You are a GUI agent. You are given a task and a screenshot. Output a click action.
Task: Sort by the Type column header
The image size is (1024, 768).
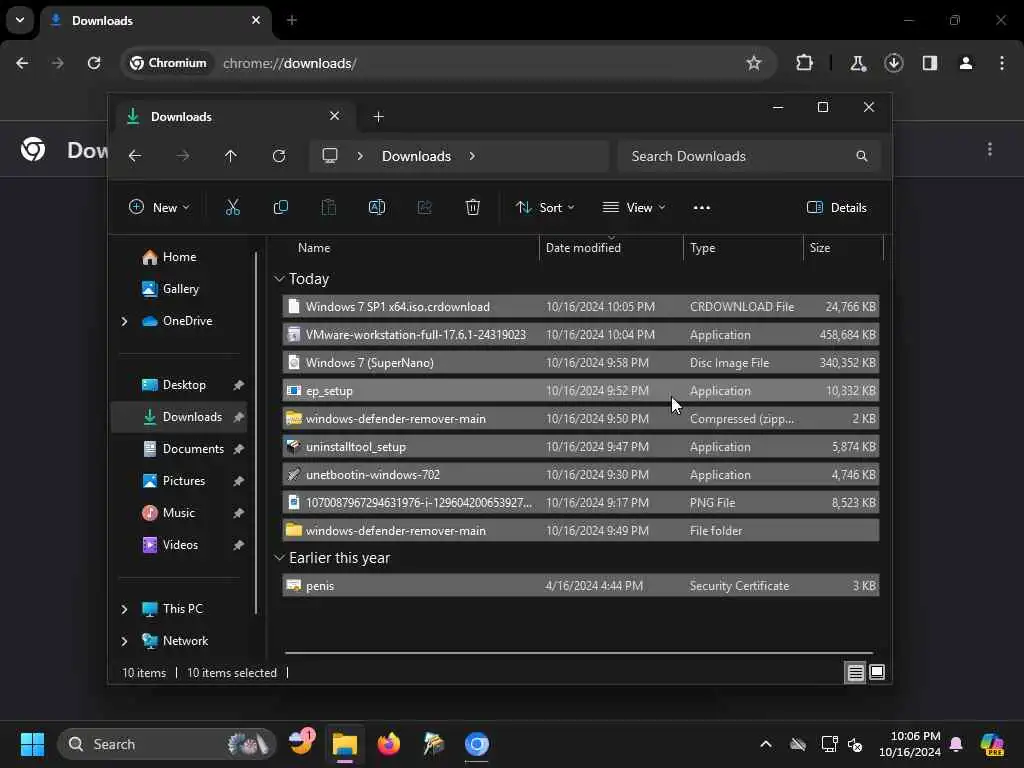[743, 248]
